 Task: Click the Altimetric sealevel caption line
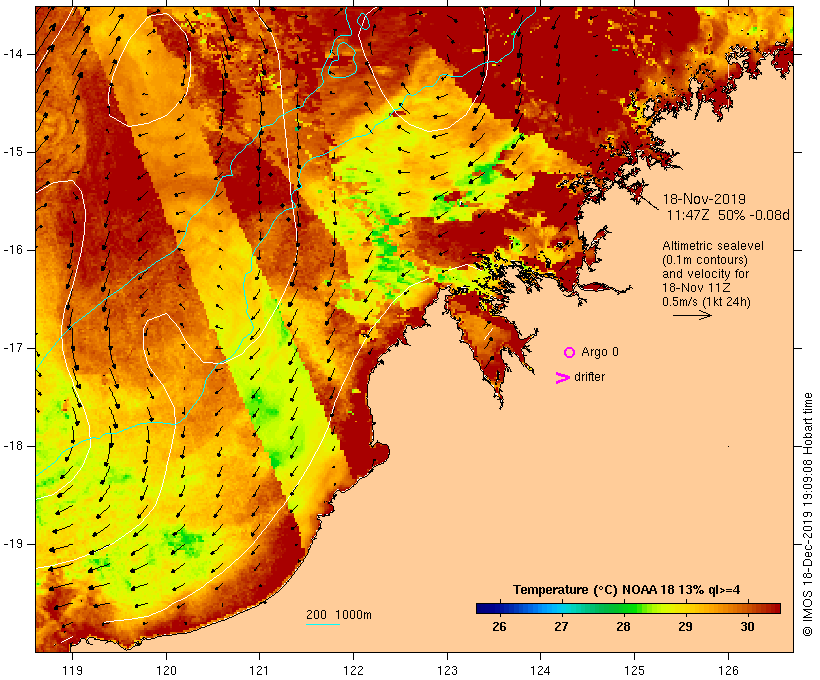pyautogui.click(x=713, y=246)
